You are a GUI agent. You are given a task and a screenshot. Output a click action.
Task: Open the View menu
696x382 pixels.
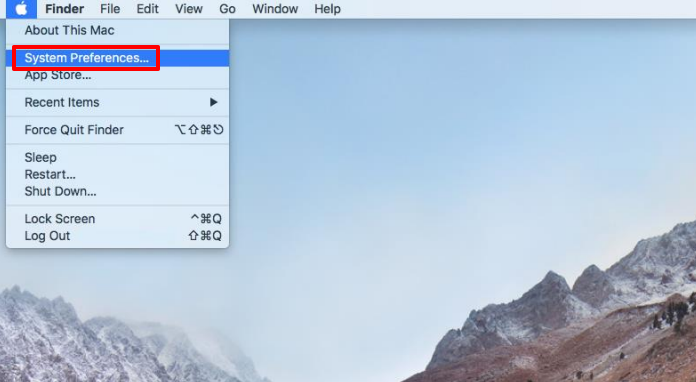coord(189,9)
